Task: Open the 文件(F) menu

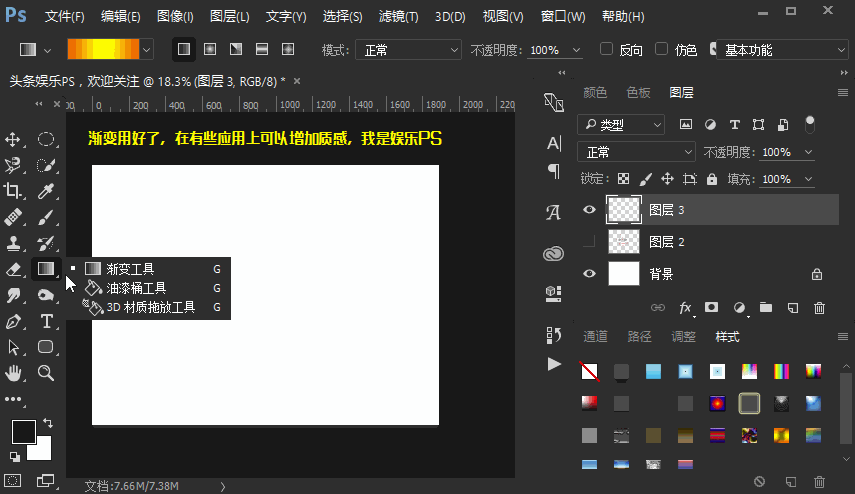Action: point(64,16)
